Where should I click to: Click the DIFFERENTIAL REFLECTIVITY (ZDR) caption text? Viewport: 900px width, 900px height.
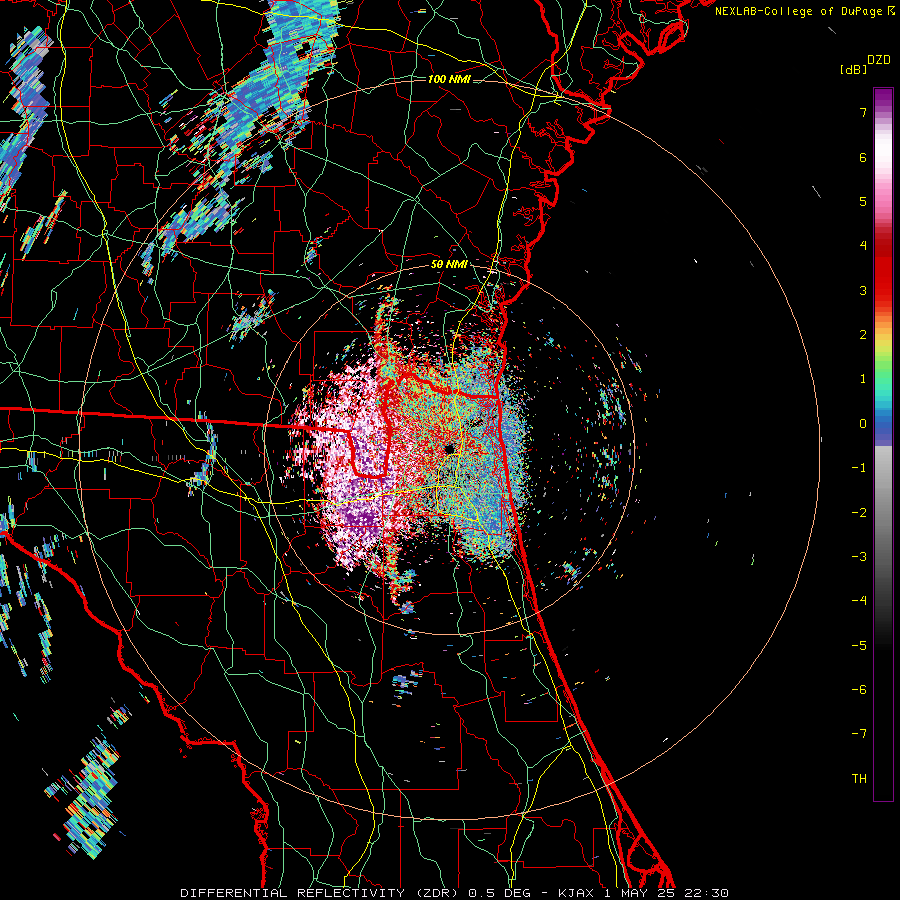320,893
